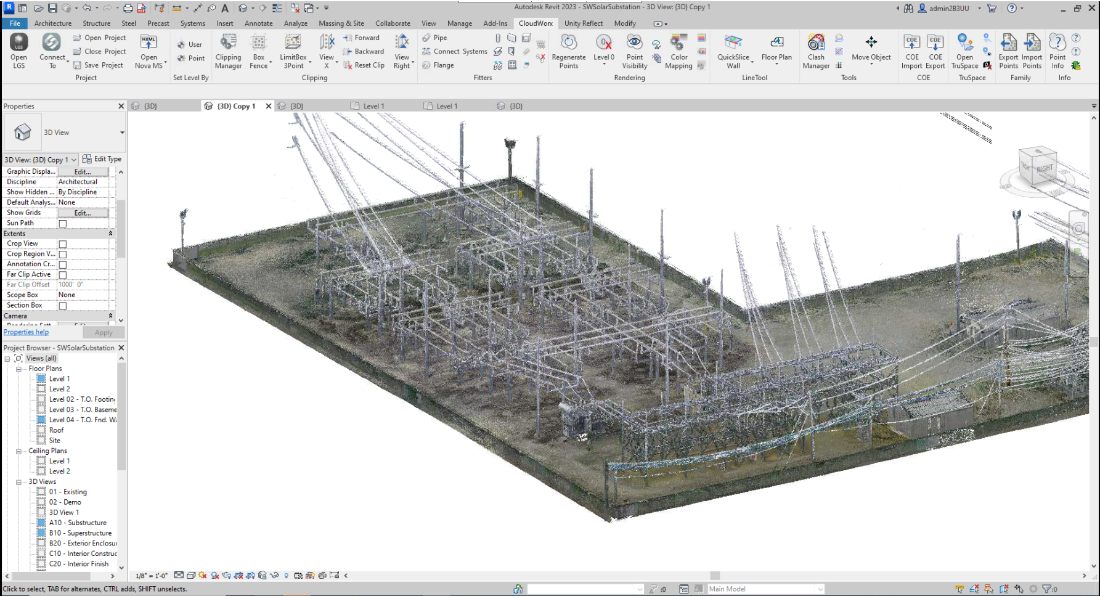Viewport: 1100px width, 596px height.
Task: Toggle the Annotation Crop checkbox
Action: pos(62,265)
